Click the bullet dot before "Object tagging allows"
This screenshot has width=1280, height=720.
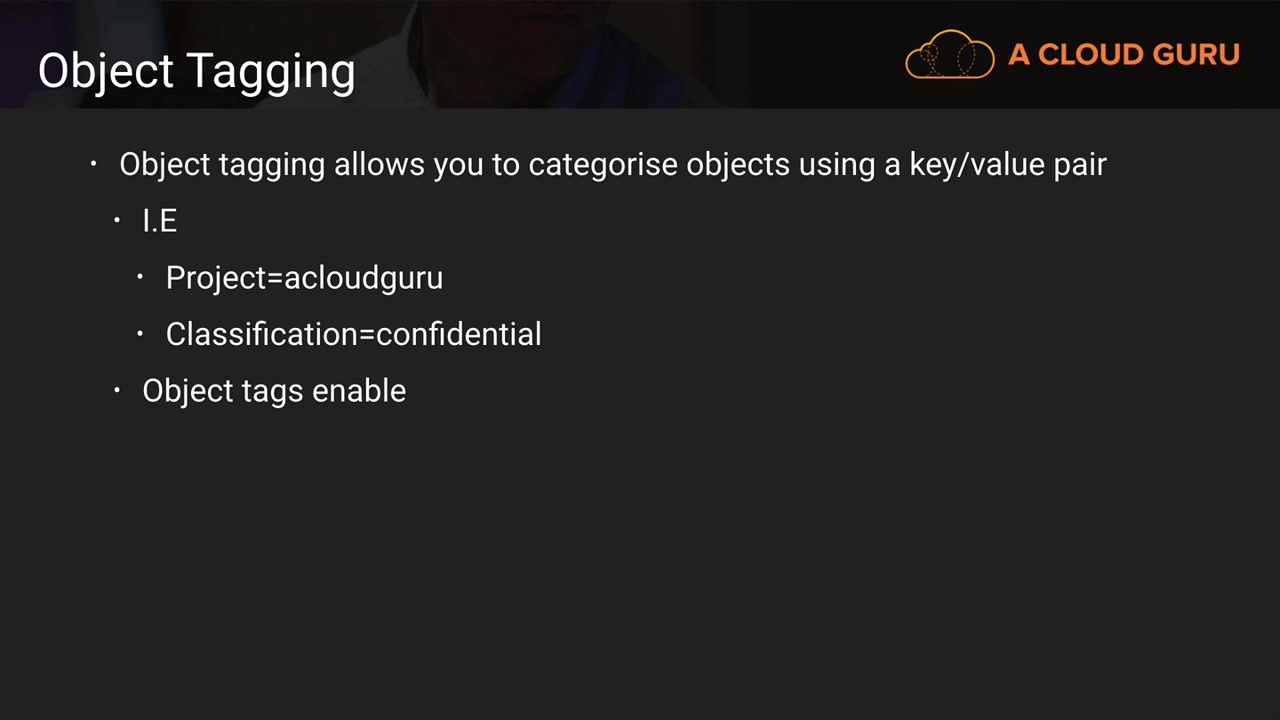[94, 163]
